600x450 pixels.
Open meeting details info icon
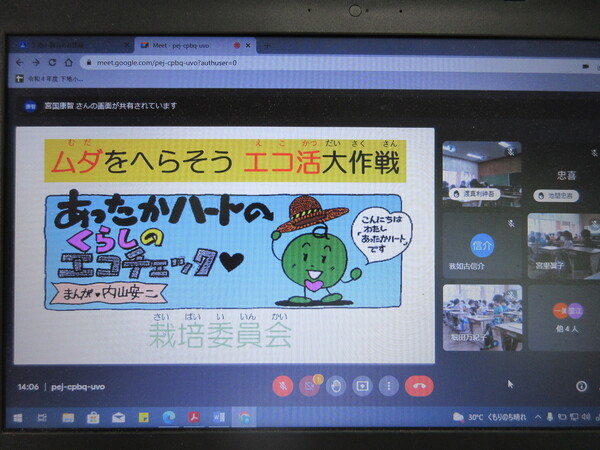(x=581, y=385)
